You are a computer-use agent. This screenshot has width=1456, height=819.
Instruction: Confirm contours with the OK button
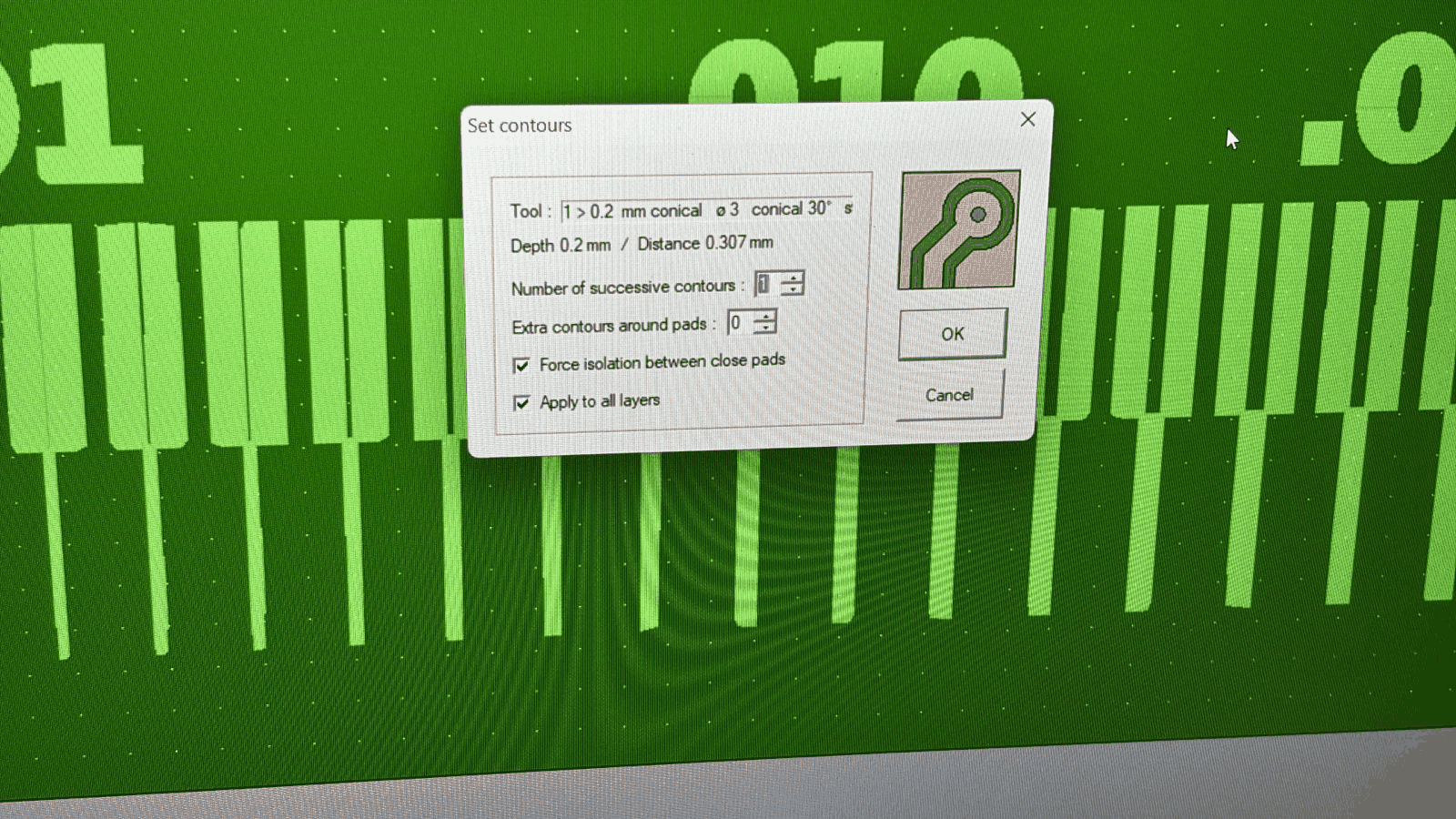(x=952, y=334)
